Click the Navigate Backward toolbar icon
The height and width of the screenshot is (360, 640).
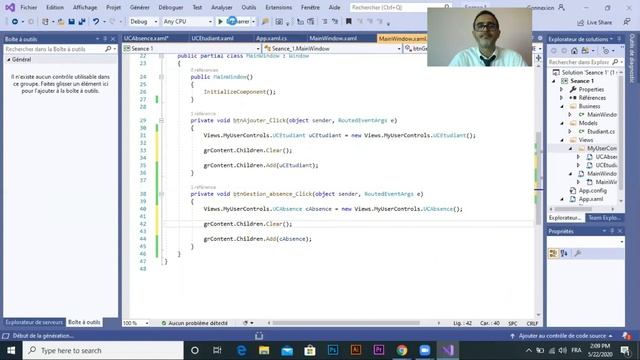(15, 22)
